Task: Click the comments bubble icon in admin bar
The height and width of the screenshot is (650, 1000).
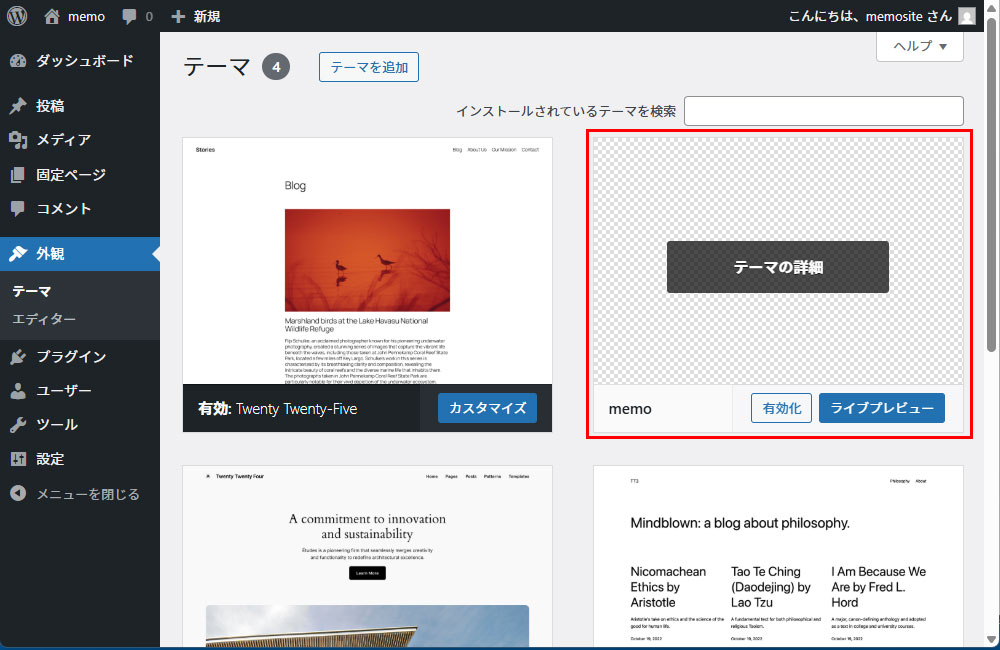Action: [130, 16]
